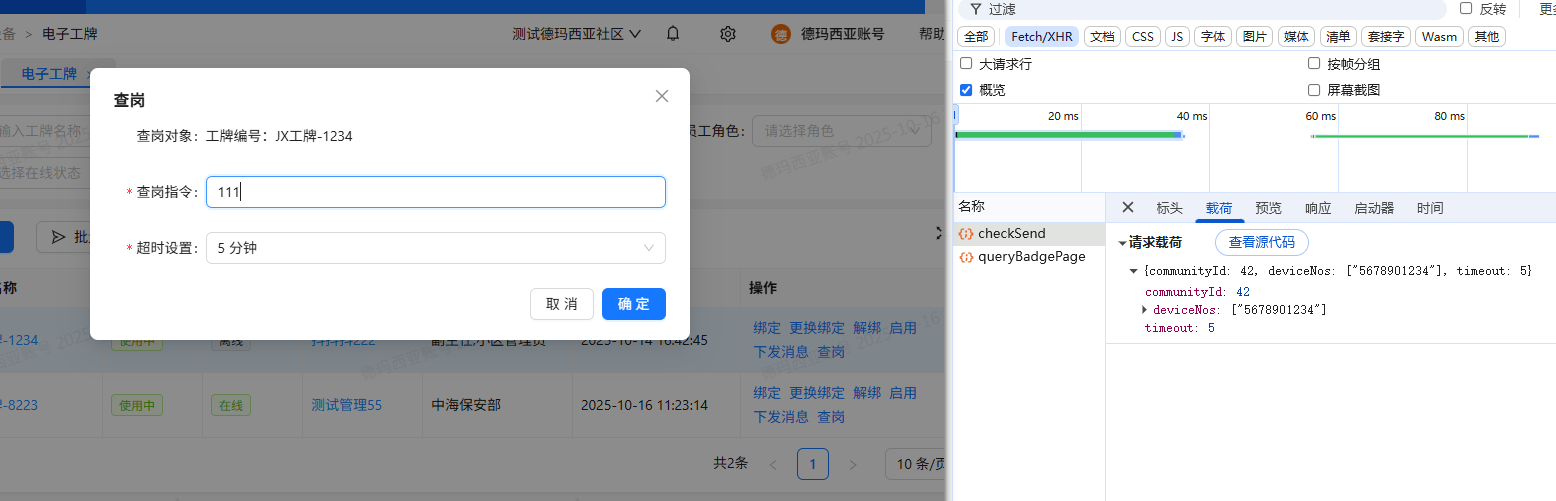Viewport: 1556px width, 501px height.
Task: Select the CSS filter type
Action: coord(1143,37)
